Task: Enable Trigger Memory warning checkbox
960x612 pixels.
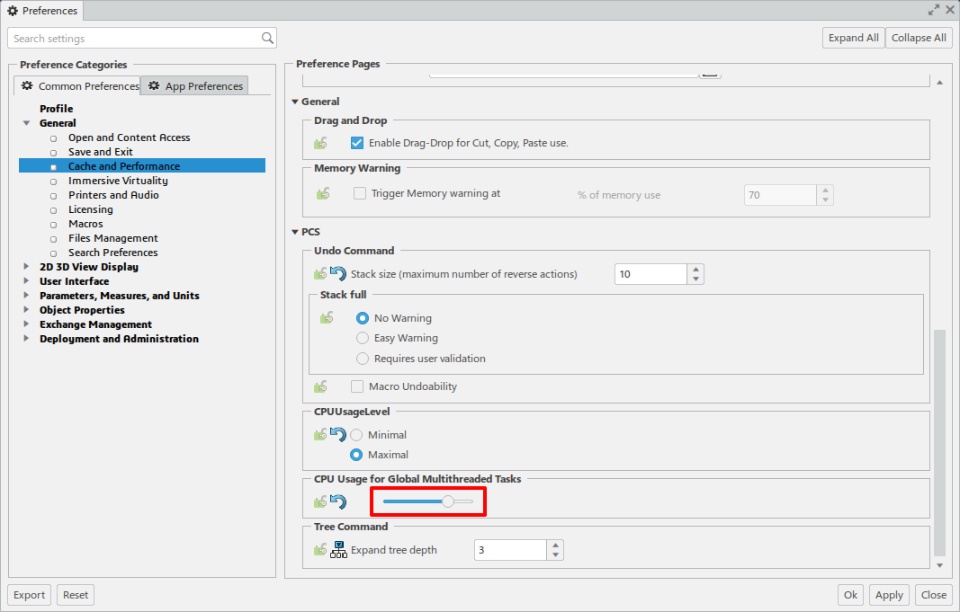Action: (359, 193)
